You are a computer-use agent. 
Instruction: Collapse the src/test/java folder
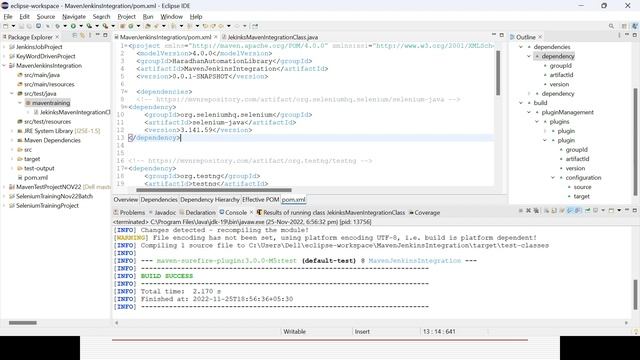click(12, 93)
